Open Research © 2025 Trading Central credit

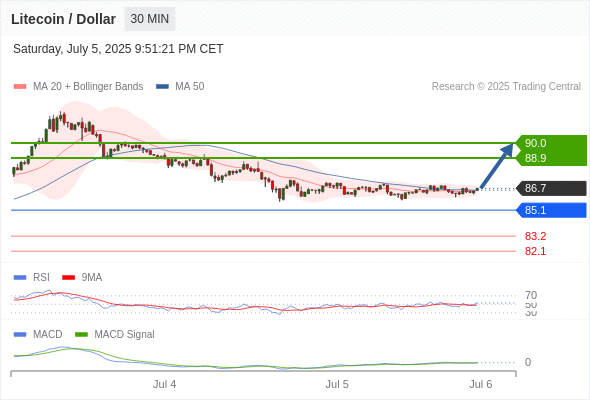pos(506,87)
